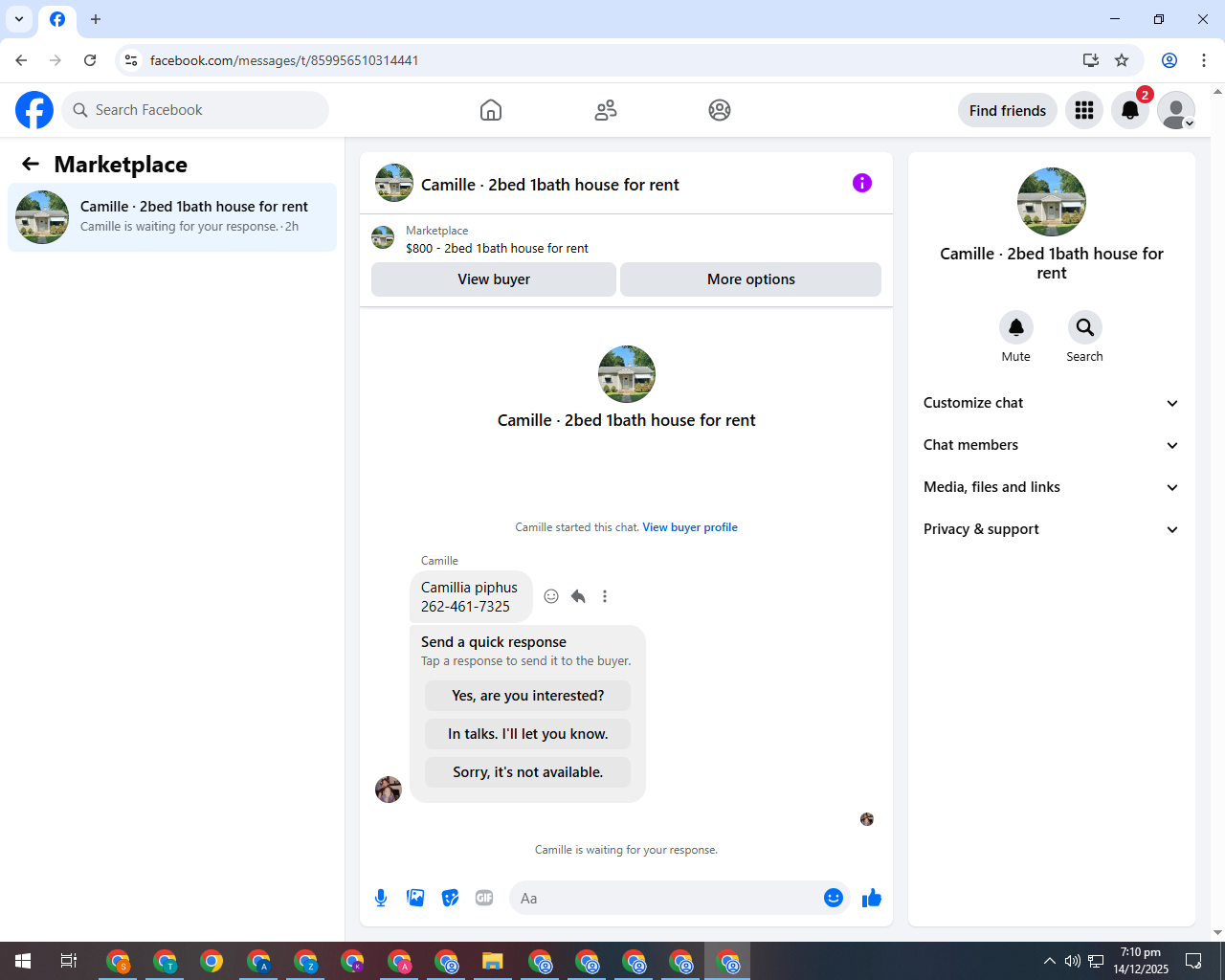Choose a GIF in the composer
This screenshot has height=980, width=1225.
coord(484,898)
